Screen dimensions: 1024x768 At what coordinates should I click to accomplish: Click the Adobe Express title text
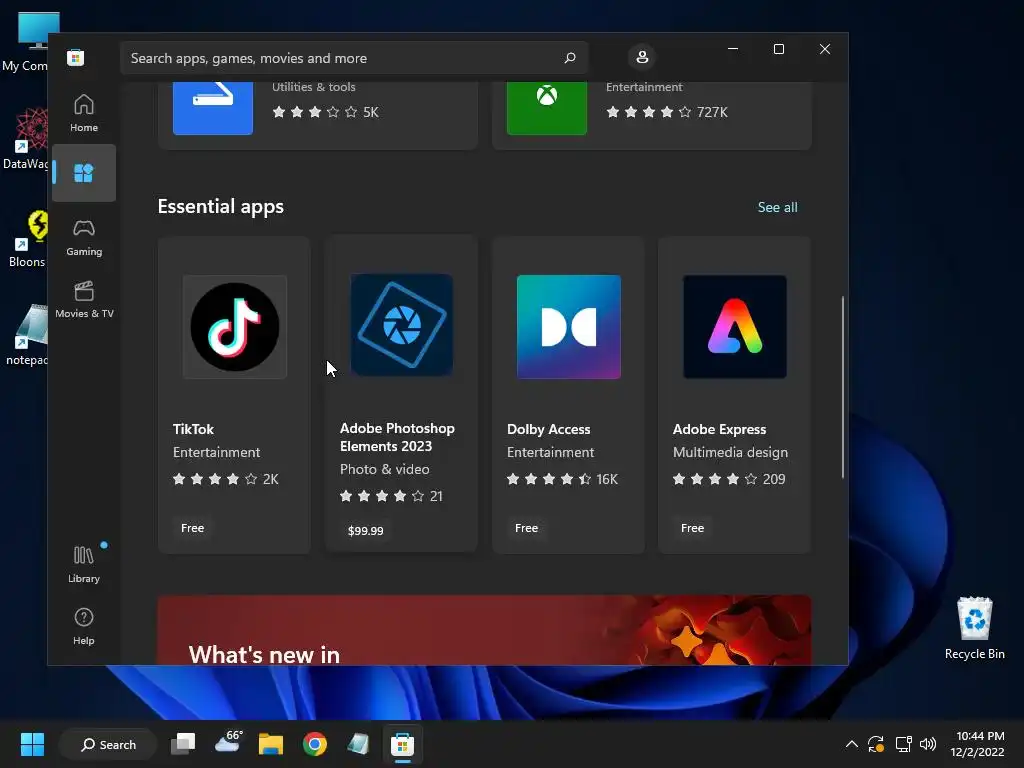(719, 429)
